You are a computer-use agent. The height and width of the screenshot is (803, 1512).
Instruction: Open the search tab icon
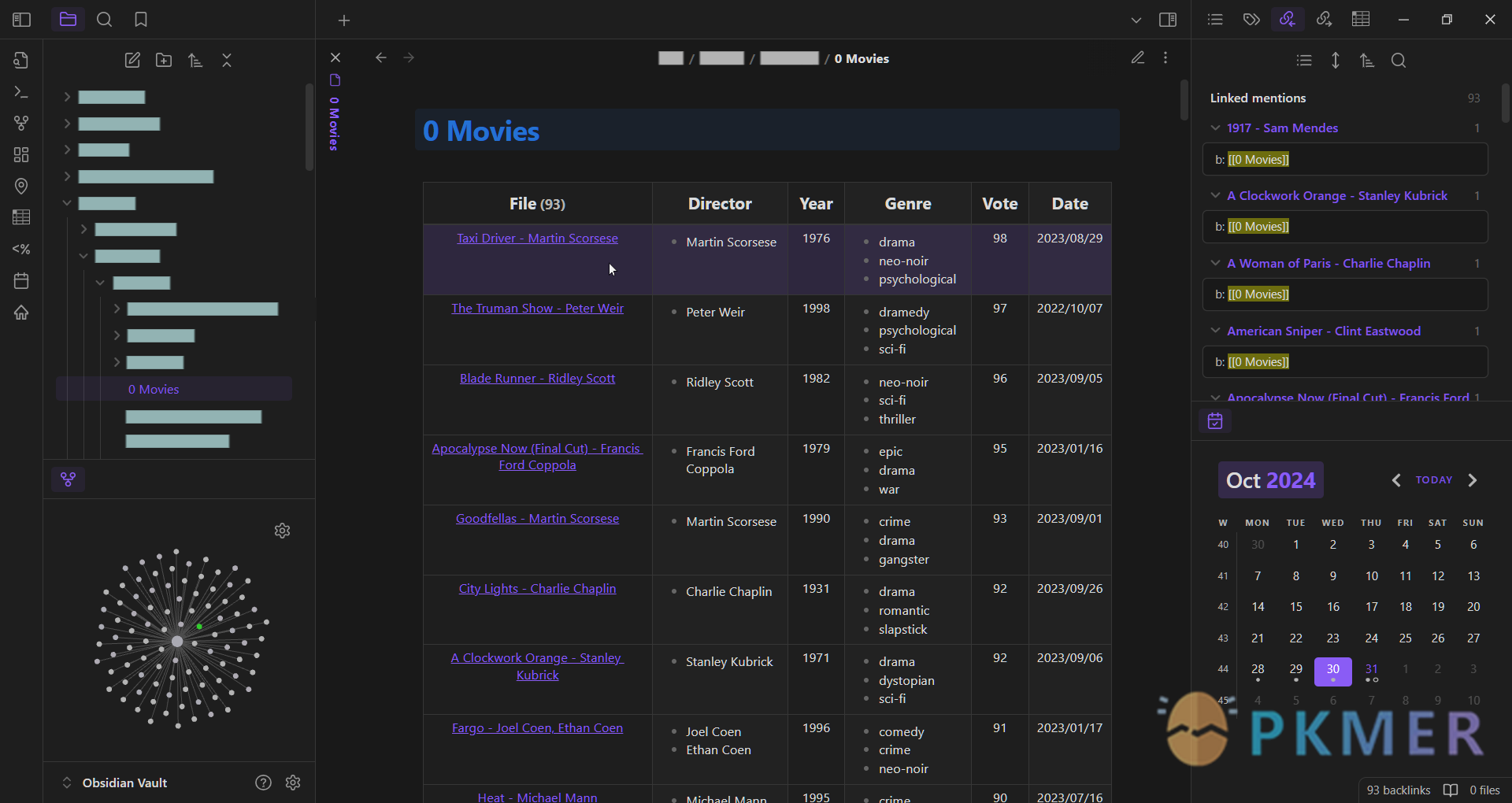click(104, 20)
